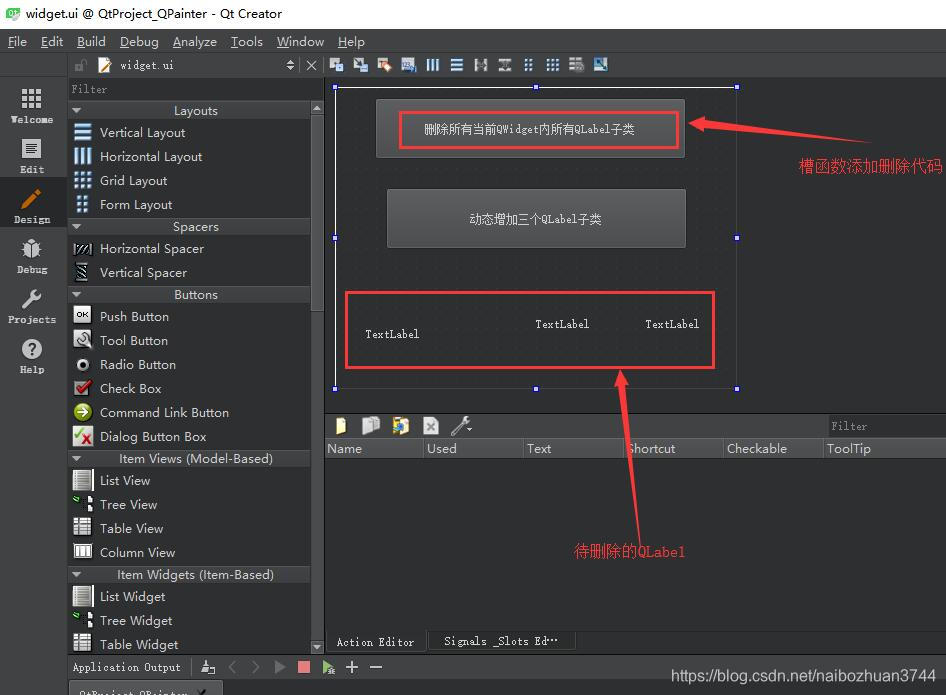Screen dimensions: 946x695
Task: Select Design mode icon
Action: [31, 206]
